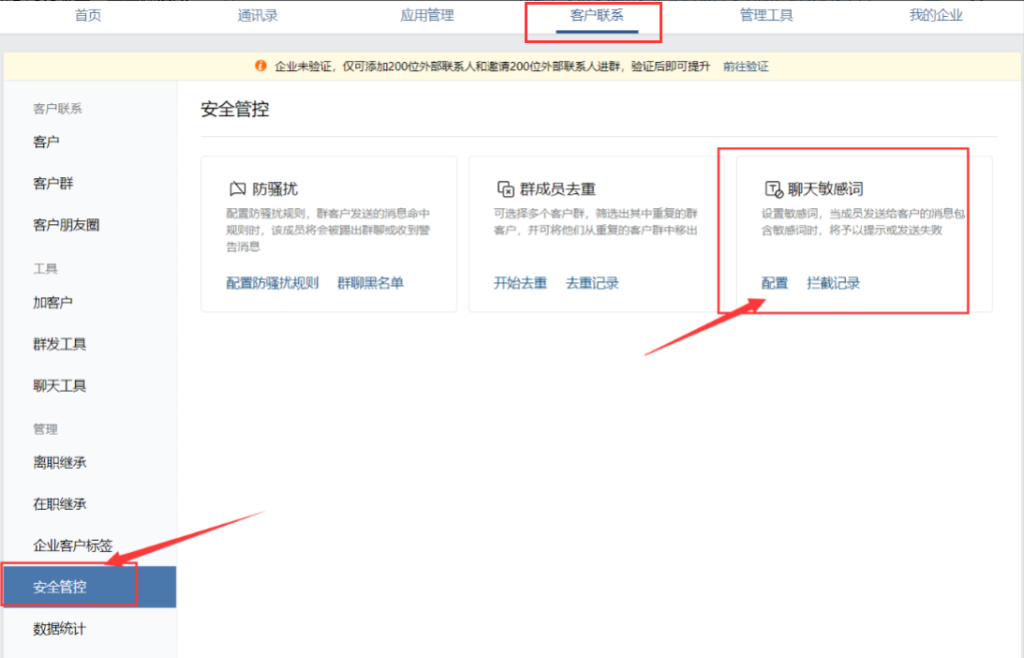Open the 首页 tab
The width and height of the screenshot is (1024, 658).
click(88, 15)
